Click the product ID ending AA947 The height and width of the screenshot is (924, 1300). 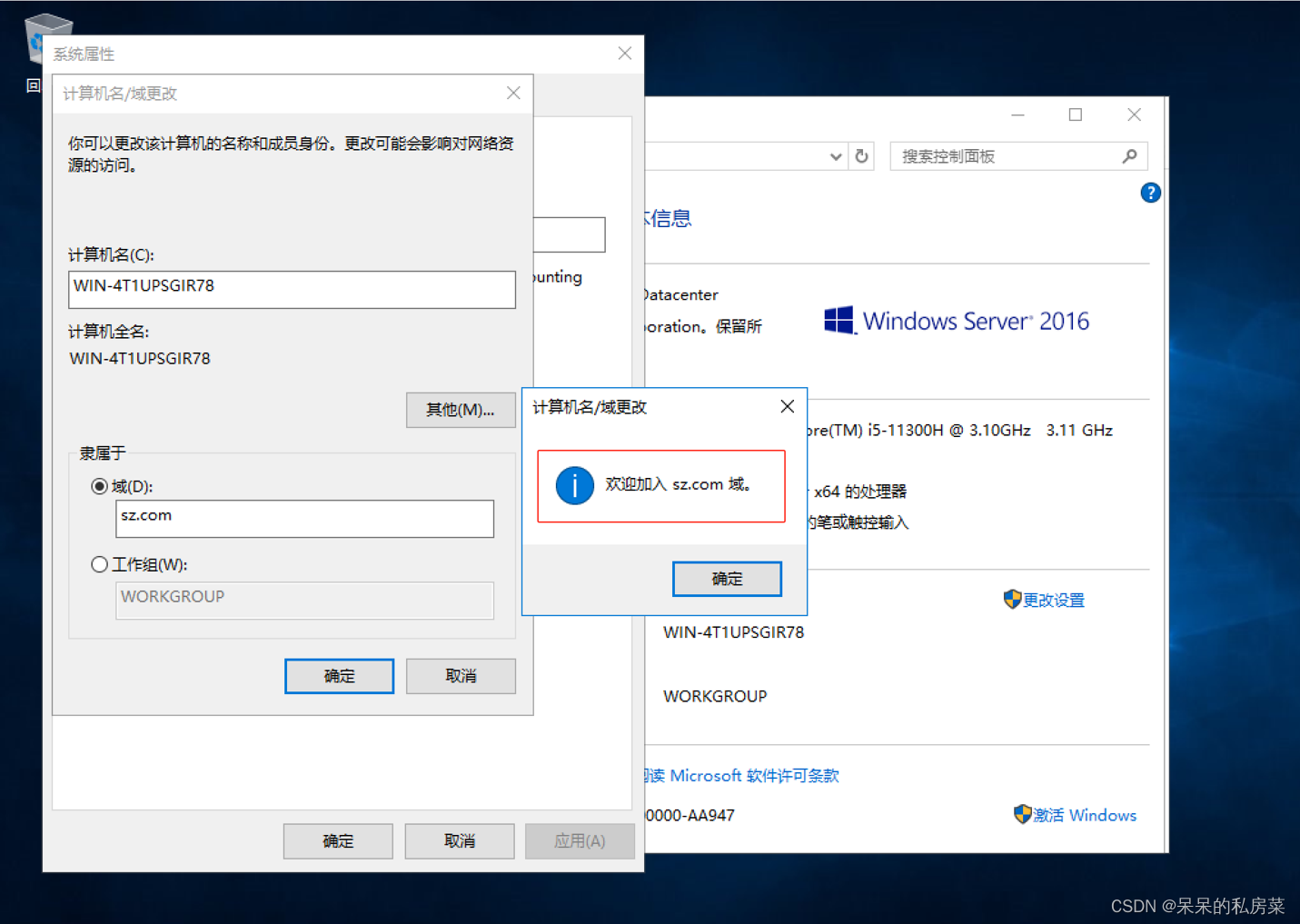point(690,815)
